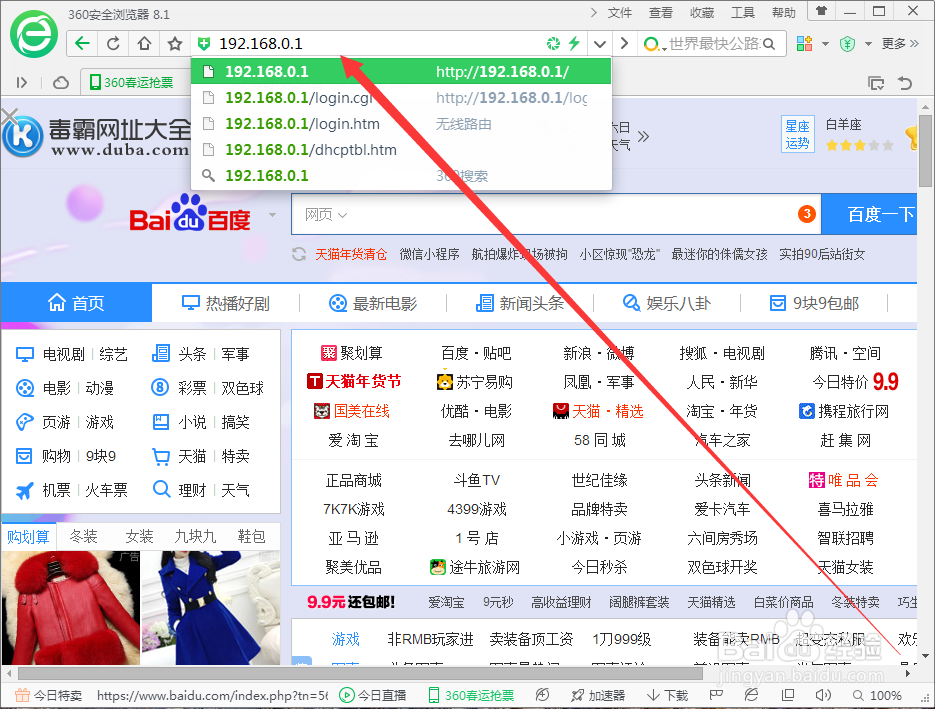Open the 新闻头条 navigation tab
The height and width of the screenshot is (709, 935).
pyautogui.click(x=519, y=304)
